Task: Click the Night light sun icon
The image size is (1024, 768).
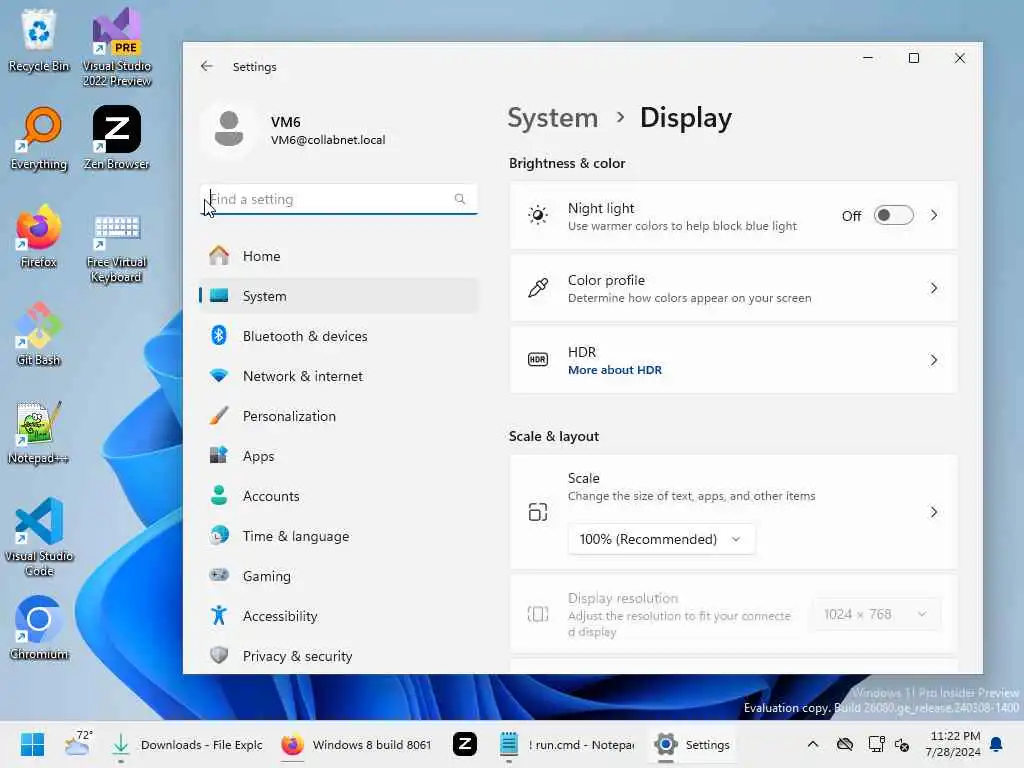Action: point(538,215)
